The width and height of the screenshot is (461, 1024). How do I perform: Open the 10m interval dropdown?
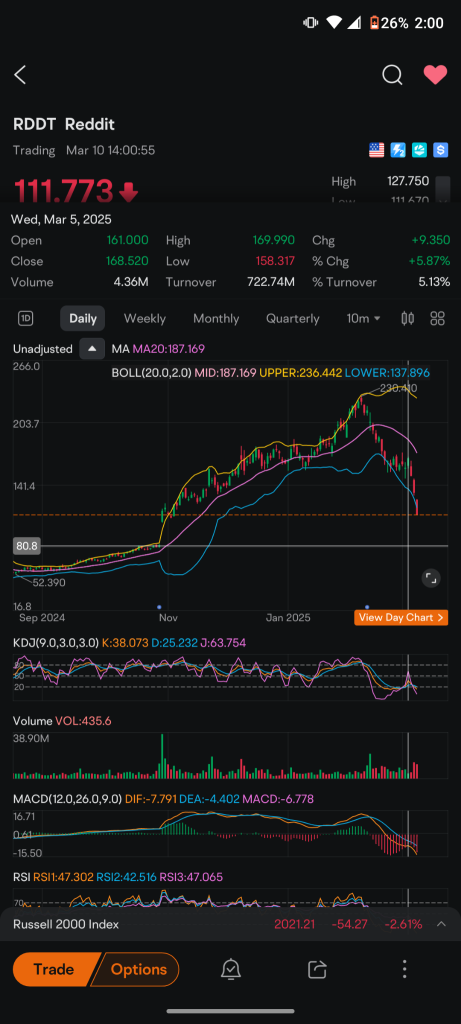pos(364,319)
